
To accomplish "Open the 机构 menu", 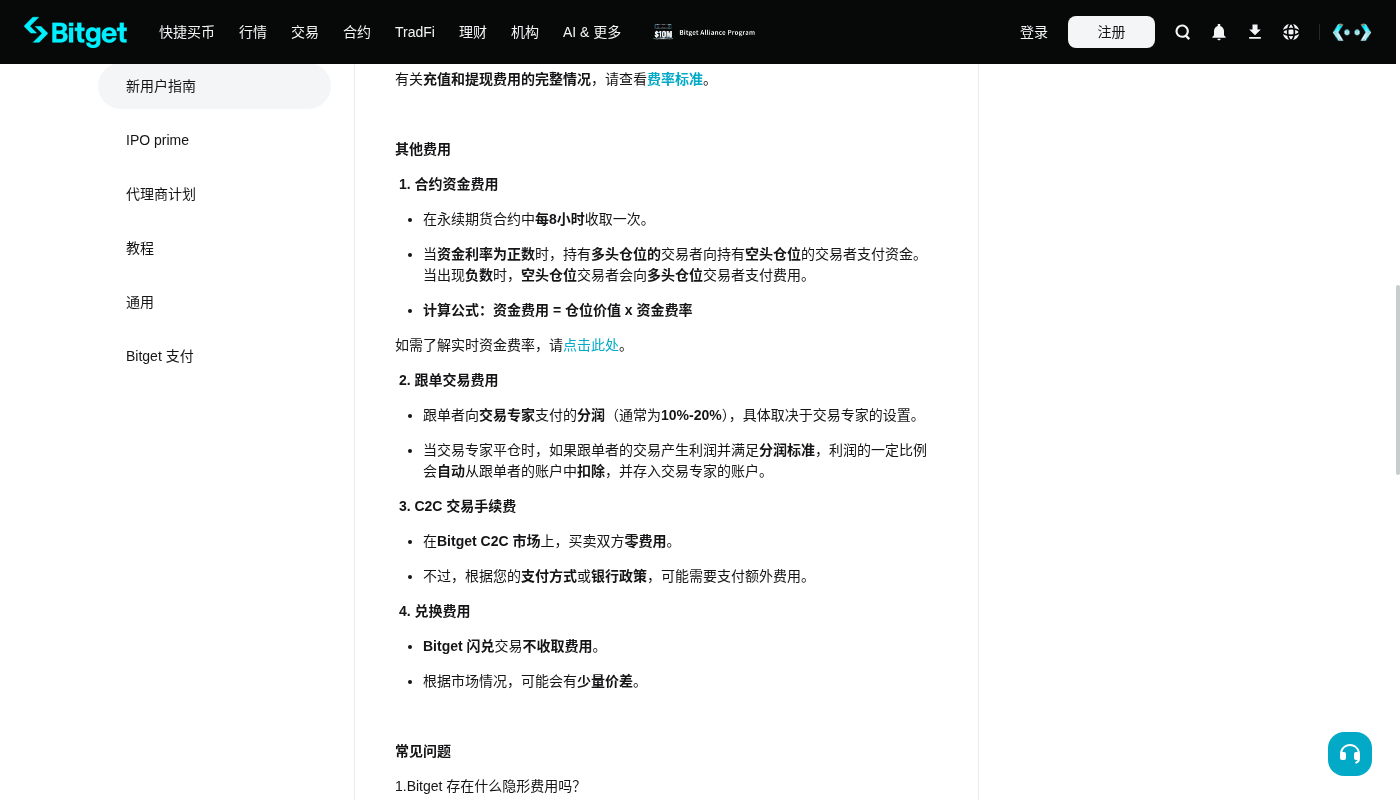I will (x=525, y=32).
